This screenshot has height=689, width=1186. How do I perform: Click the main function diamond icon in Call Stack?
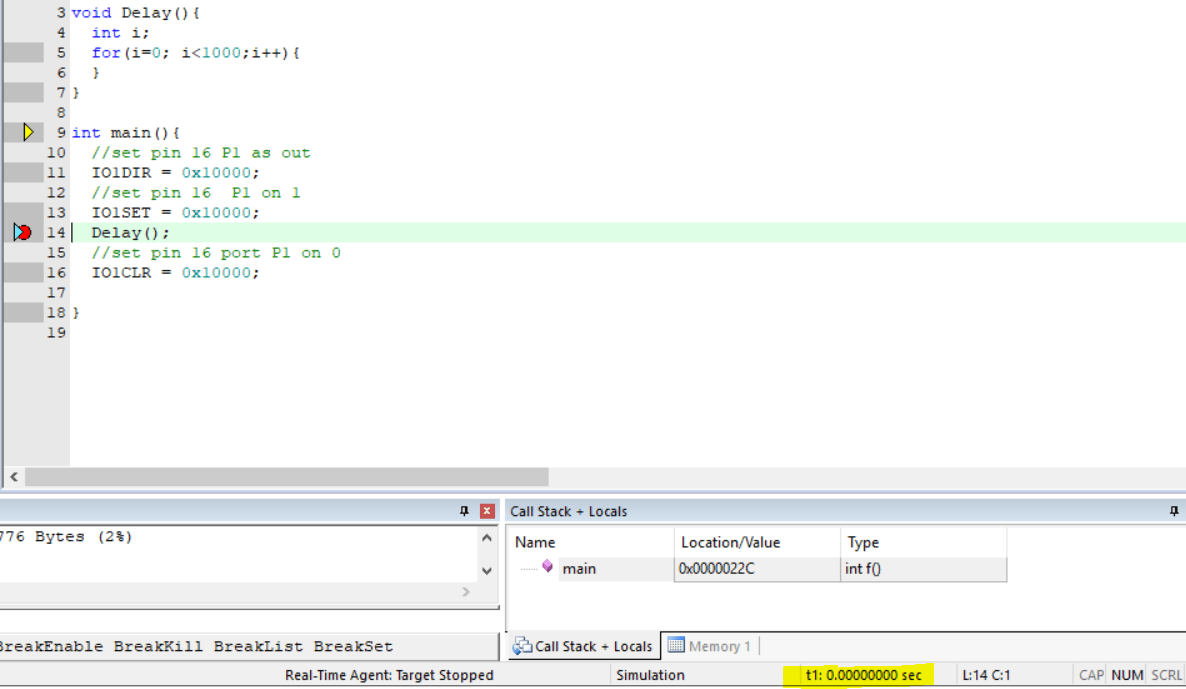547,567
